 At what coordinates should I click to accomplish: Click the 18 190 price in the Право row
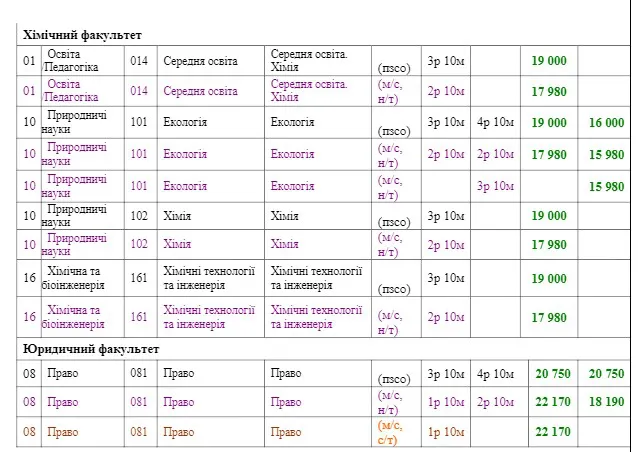606,402
